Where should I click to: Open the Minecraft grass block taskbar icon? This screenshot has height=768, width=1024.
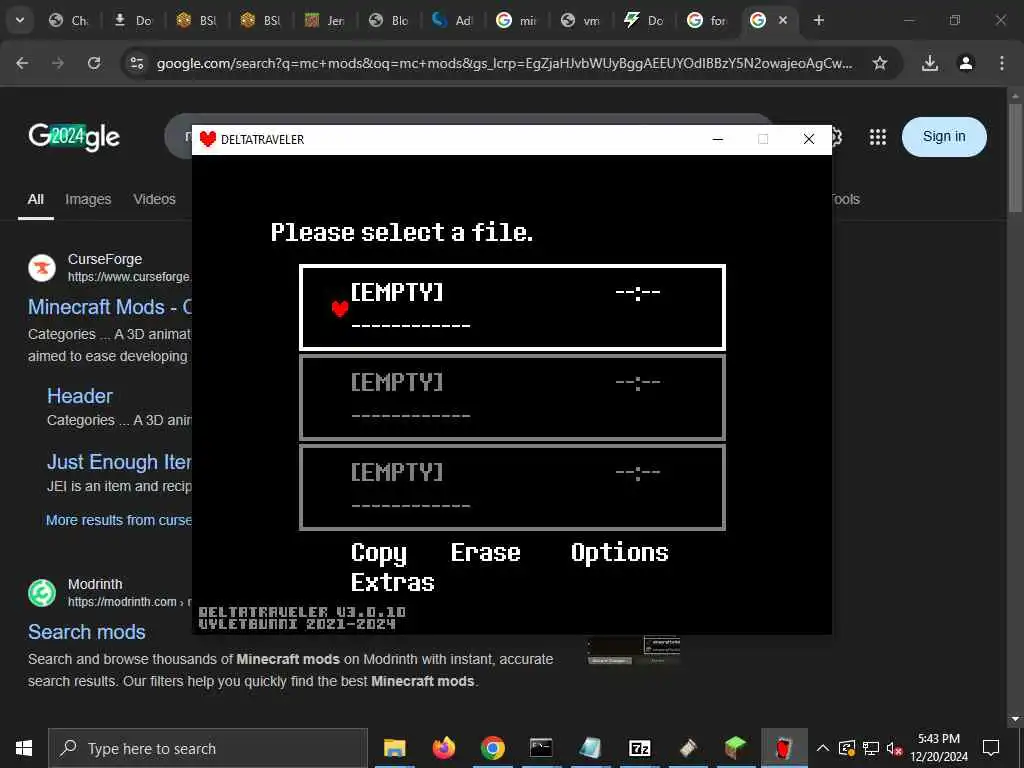(x=735, y=748)
